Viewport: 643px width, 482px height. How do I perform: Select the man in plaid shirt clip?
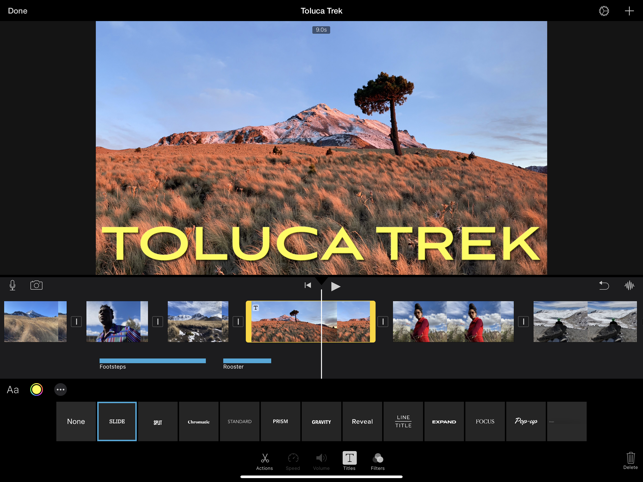[x=117, y=322]
